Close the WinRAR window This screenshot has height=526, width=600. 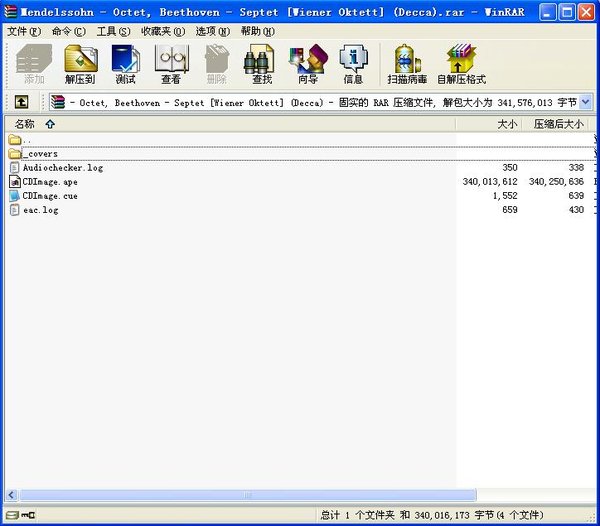[x=586, y=12]
